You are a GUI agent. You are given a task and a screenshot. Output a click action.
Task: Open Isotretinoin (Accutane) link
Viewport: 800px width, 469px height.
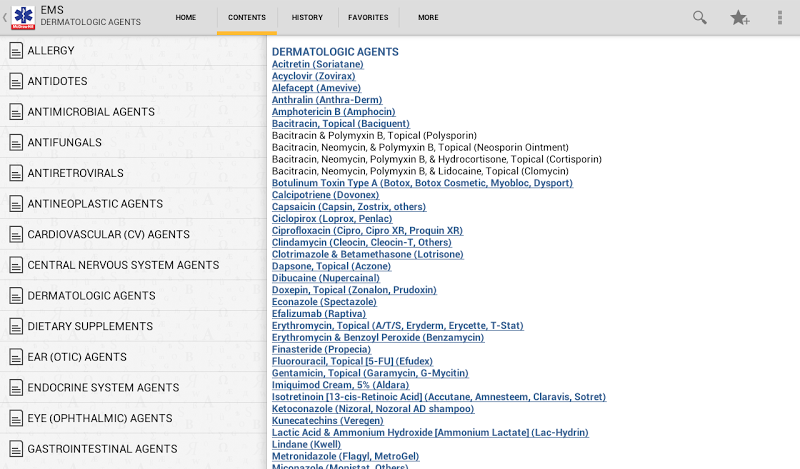point(439,397)
